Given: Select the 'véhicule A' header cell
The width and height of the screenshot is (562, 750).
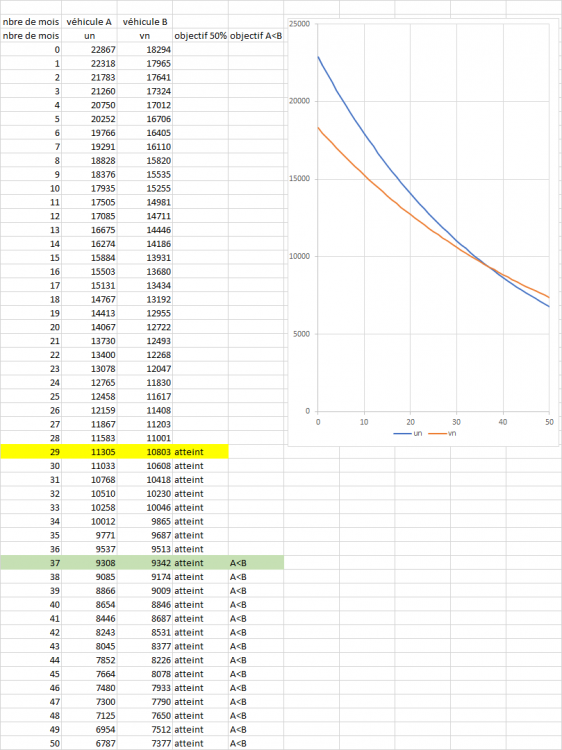Looking at the screenshot, I should 89,22.
